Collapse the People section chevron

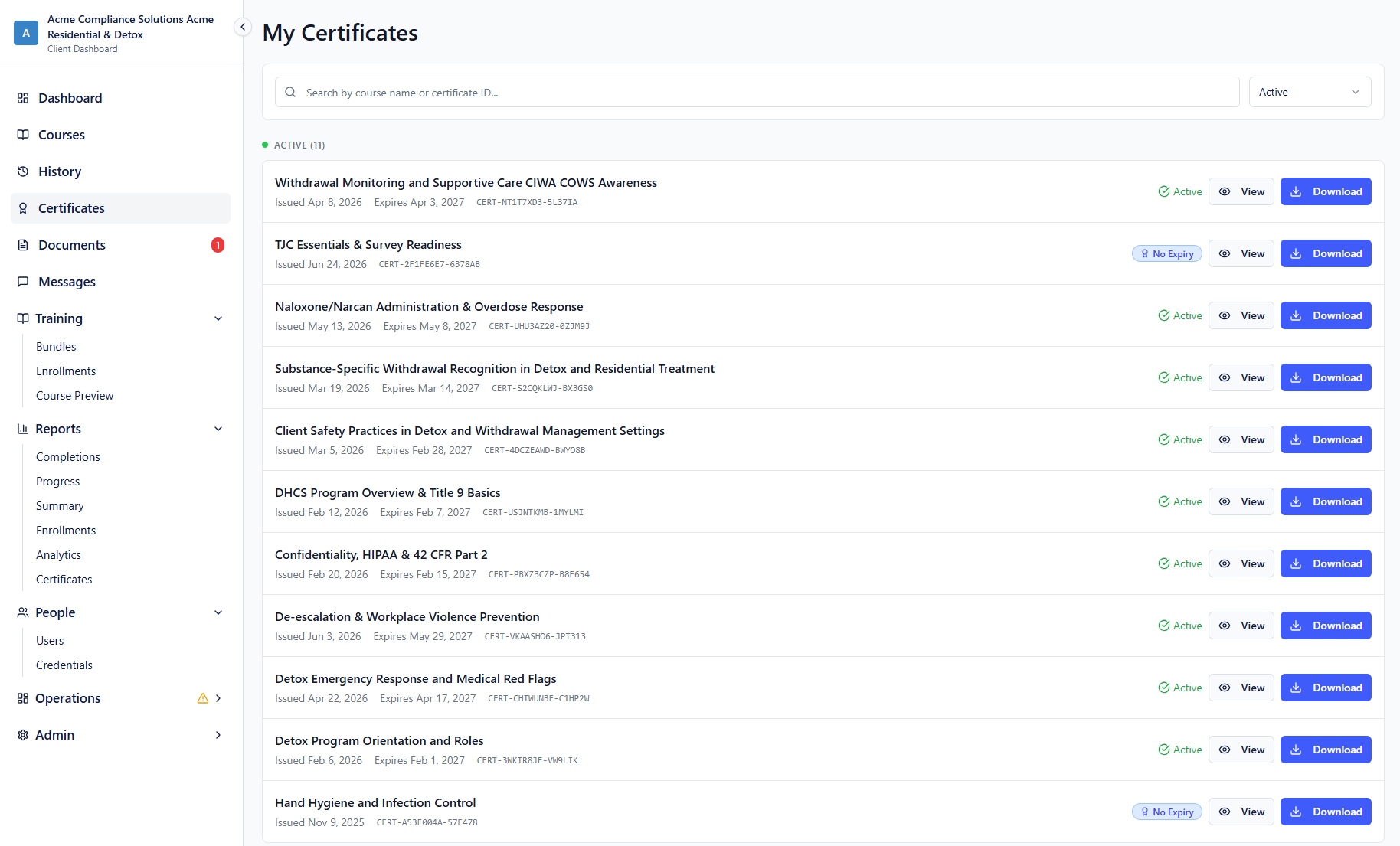tap(218, 612)
